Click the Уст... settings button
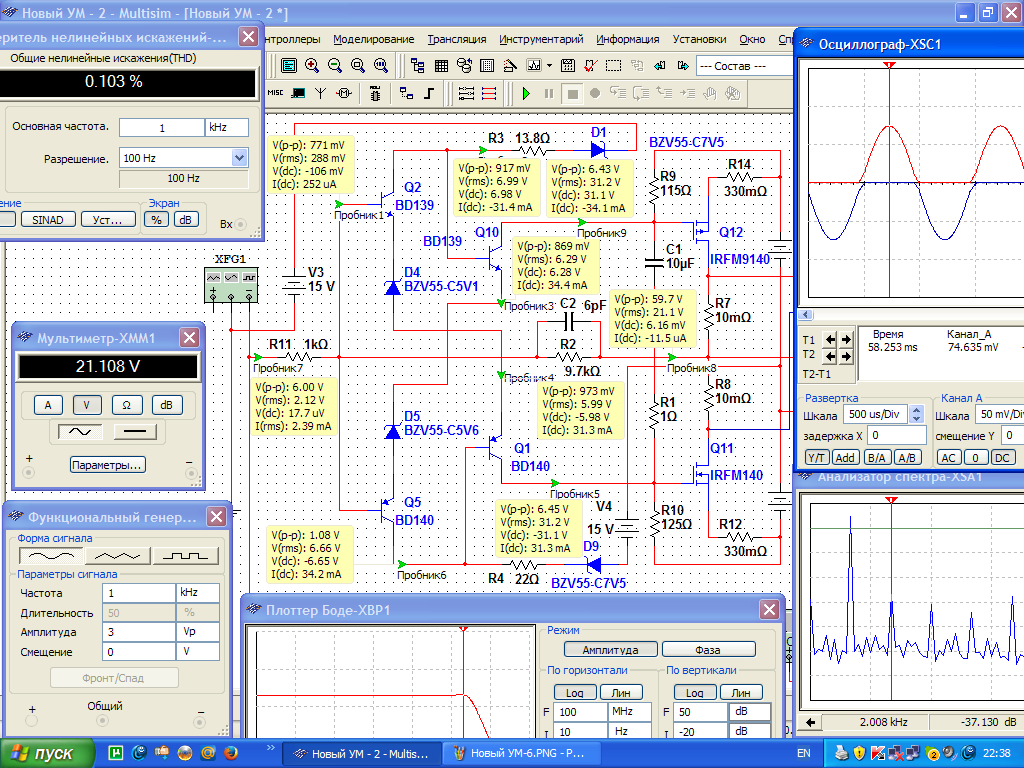The image size is (1024, 768). pyautogui.click(x=108, y=219)
